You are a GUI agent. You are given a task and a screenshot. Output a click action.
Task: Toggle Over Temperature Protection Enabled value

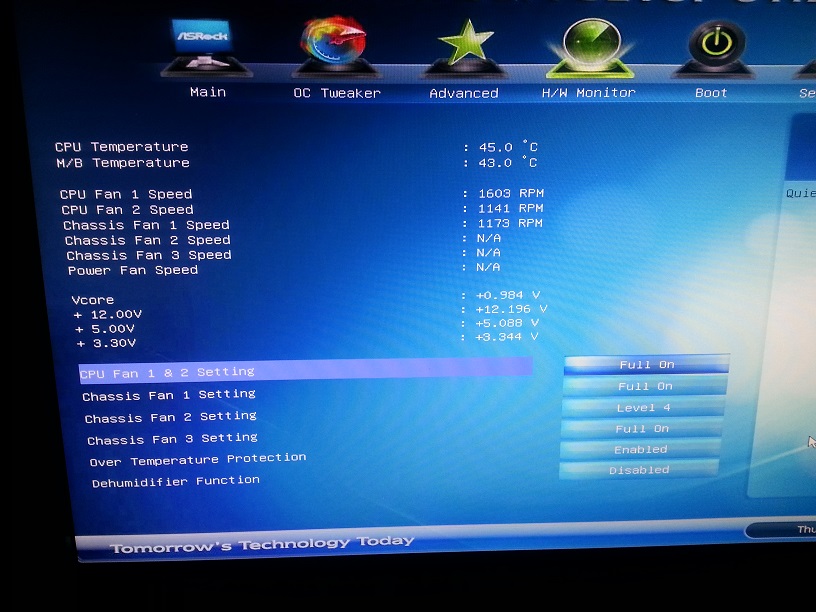click(640, 450)
